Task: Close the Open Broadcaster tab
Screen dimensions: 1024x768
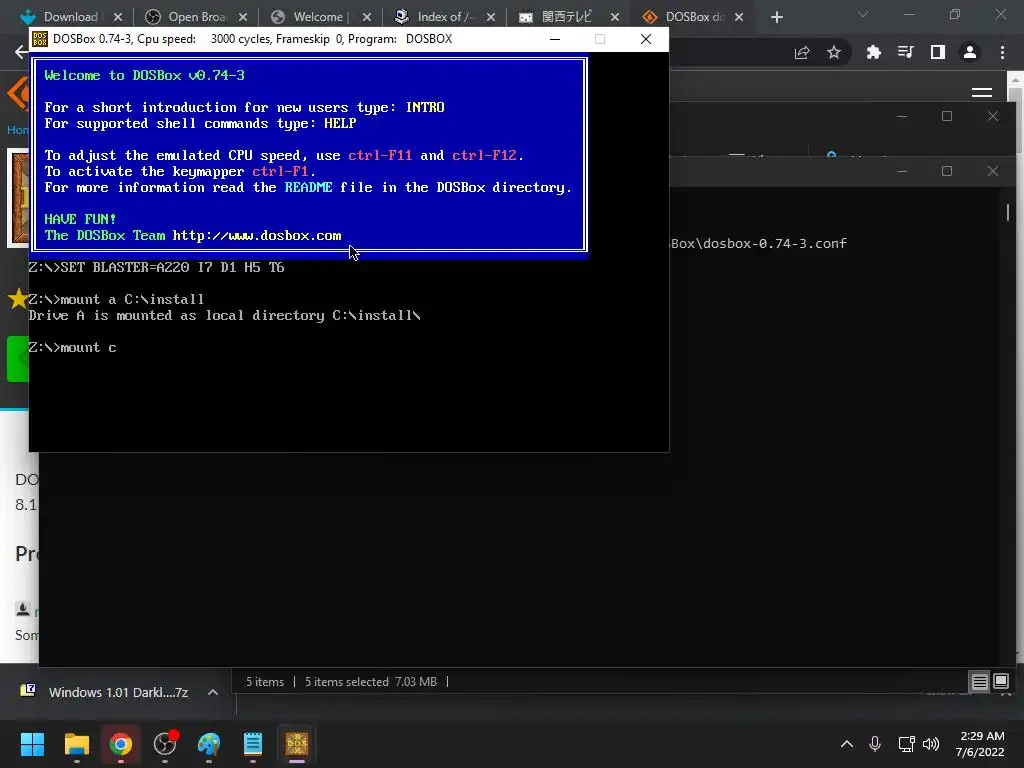Action: (243, 17)
